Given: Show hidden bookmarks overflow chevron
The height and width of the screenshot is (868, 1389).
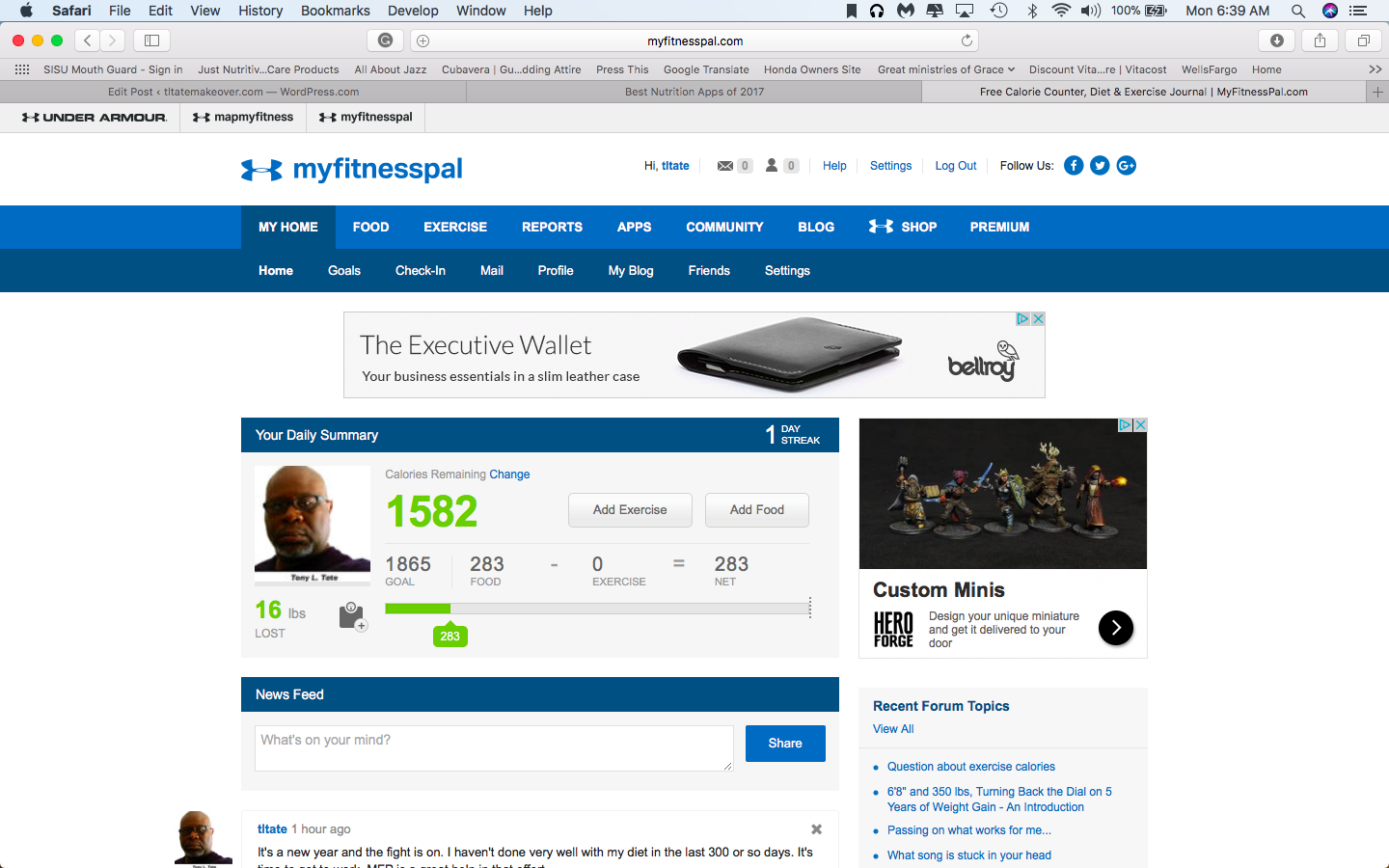Looking at the screenshot, I should [x=1375, y=69].
